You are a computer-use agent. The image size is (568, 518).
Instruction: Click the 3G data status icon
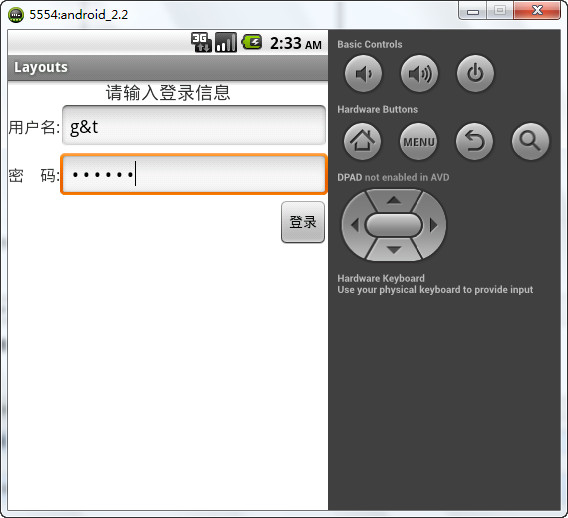[x=201, y=42]
